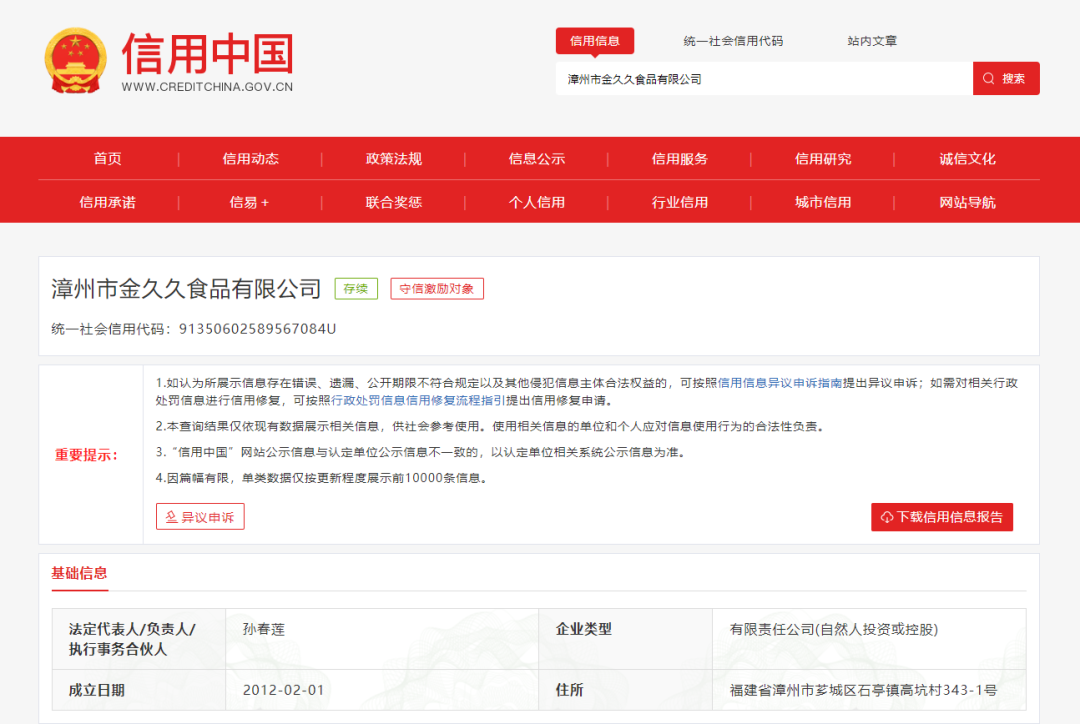Open 信用信息异议申诉指南 link

(780, 383)
